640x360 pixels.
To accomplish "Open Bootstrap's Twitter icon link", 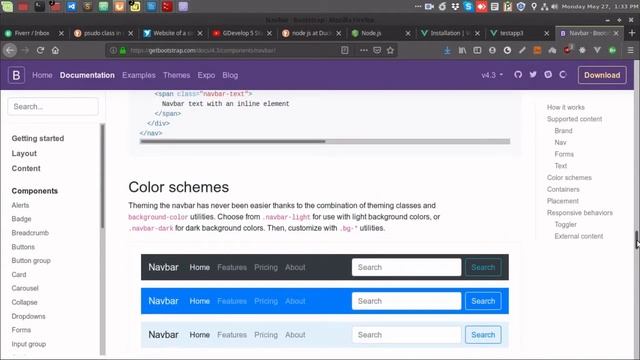I will pos(533,75).
